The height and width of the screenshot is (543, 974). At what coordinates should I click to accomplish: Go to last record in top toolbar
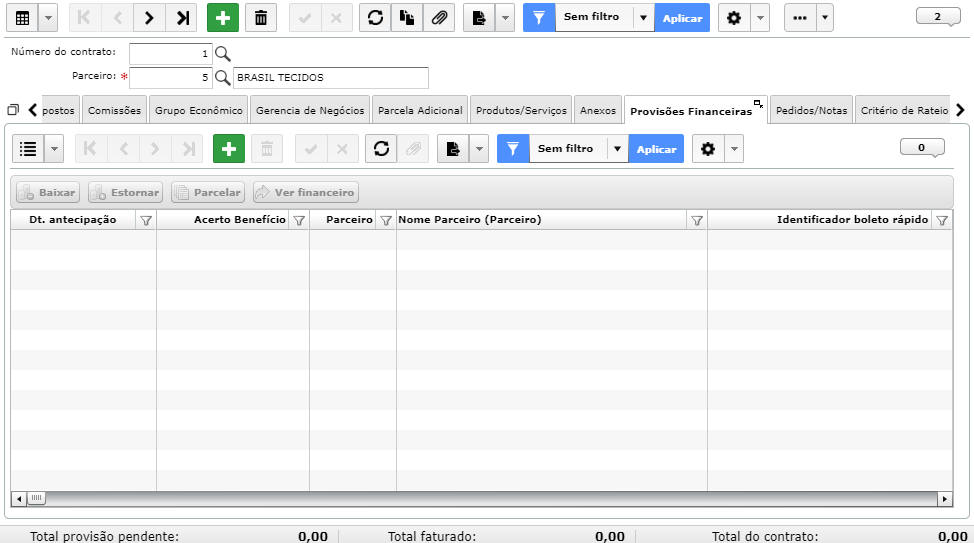[182, 18]
